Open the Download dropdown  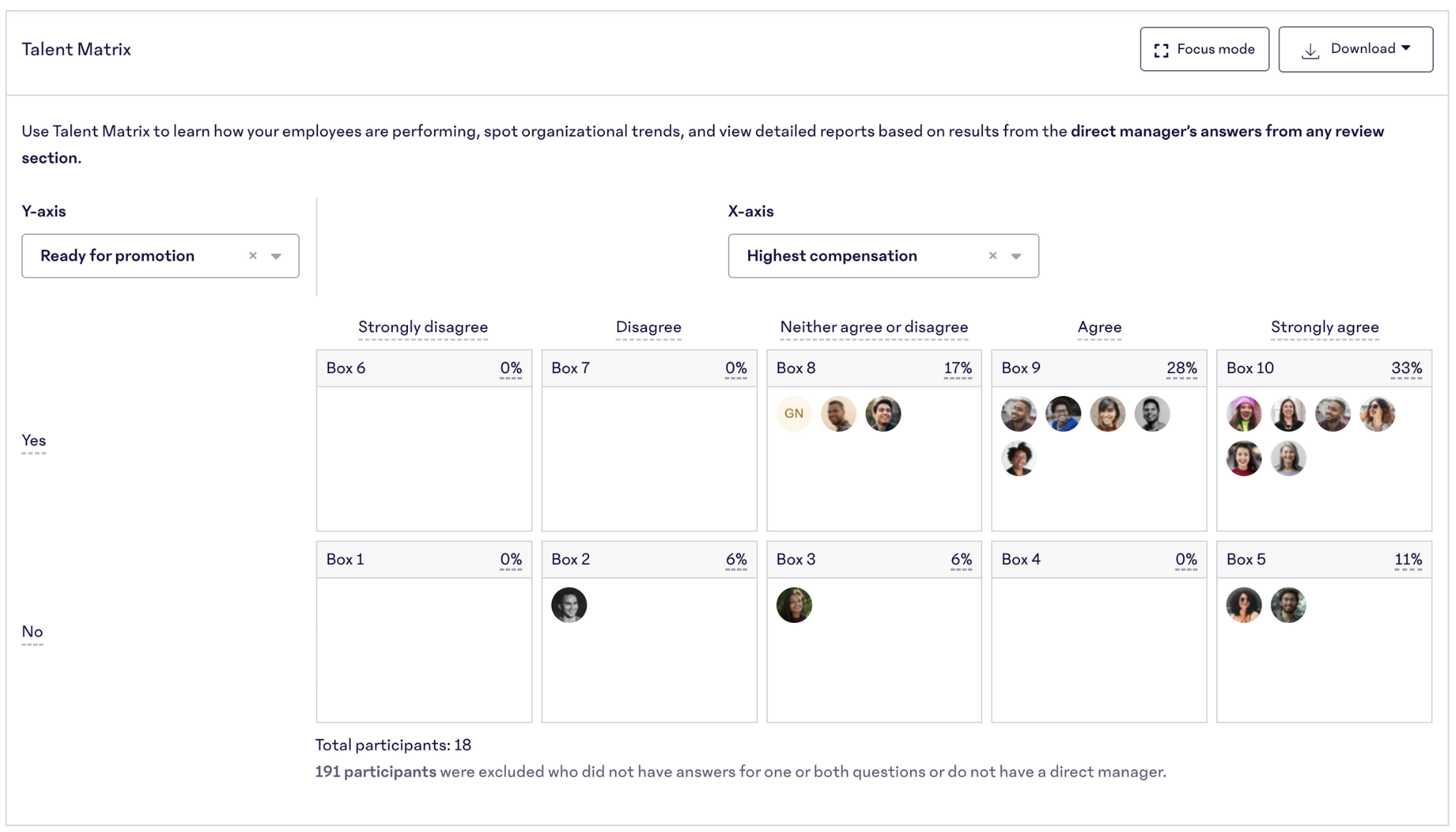[1355, 49]
